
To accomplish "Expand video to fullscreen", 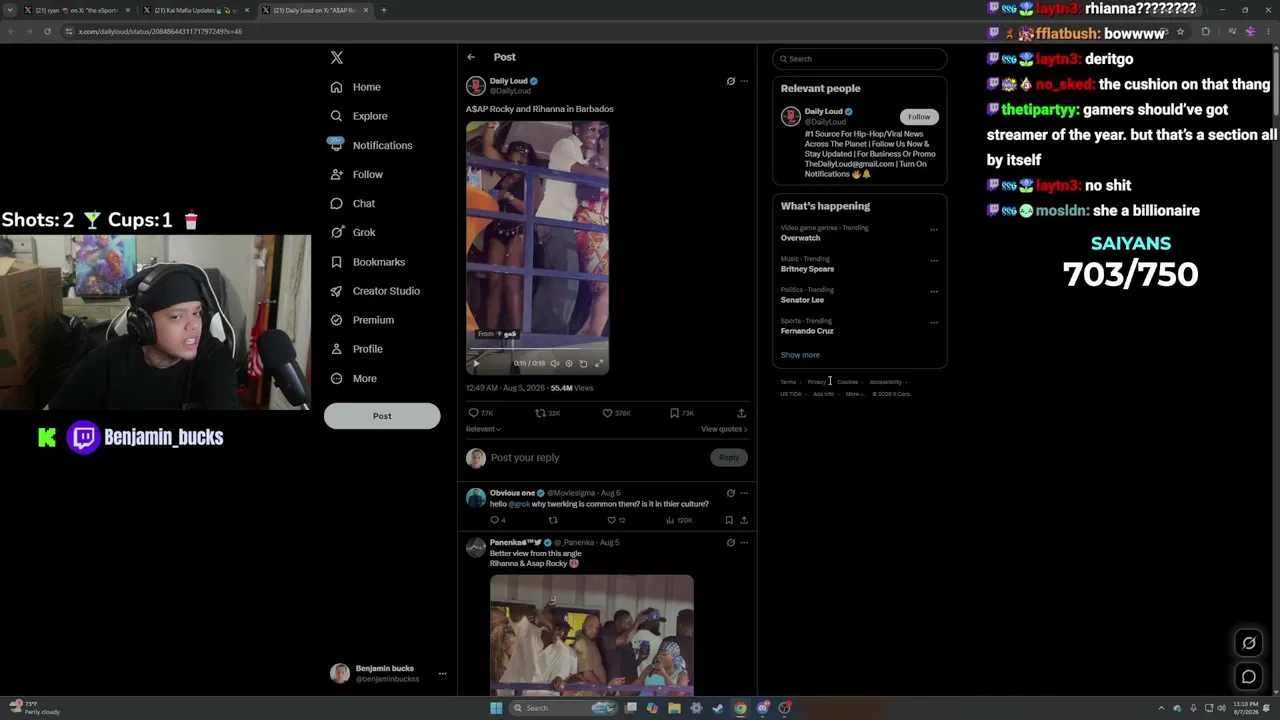I will [x=599, y=363].
